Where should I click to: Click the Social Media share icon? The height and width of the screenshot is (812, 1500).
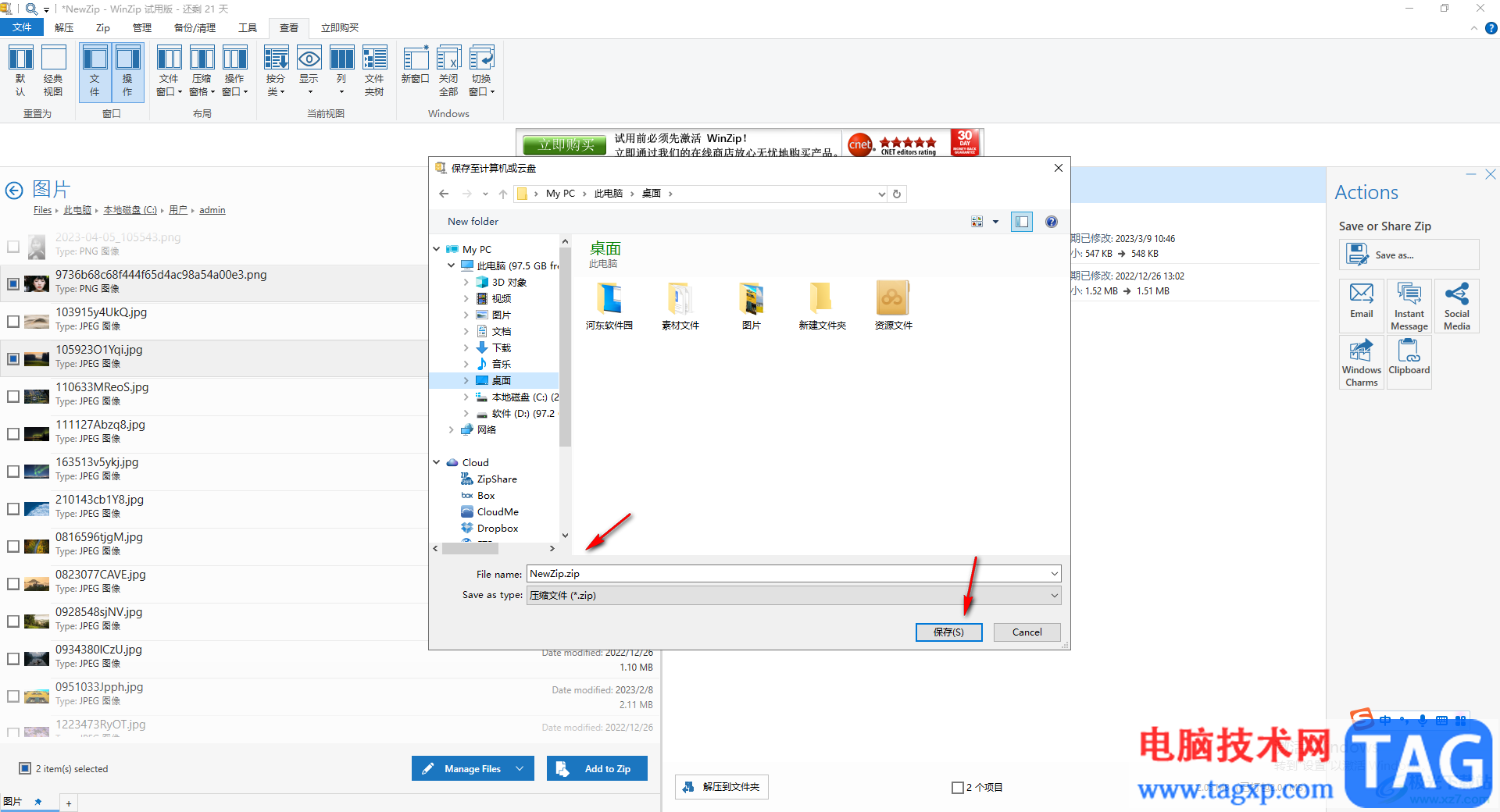(x=1457, y=307)
